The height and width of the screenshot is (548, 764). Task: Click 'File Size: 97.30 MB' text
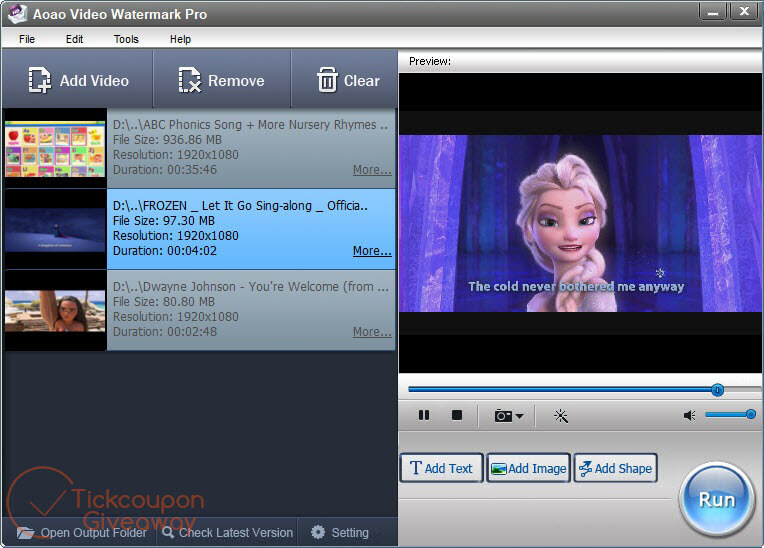164,221
